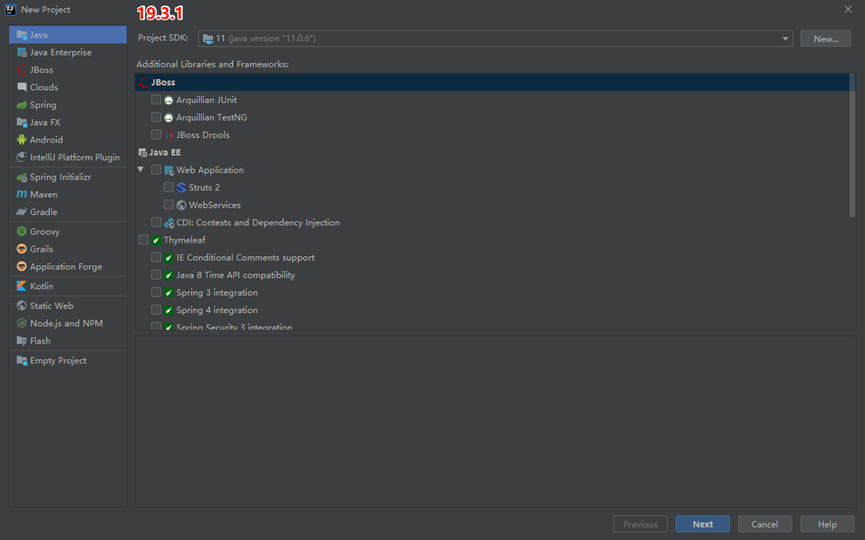Toggle the Thymeleaf checkbox
Image resolution: width=865 pixels, height=540 pixels.
pyautogui.click(x=143, y=240)
